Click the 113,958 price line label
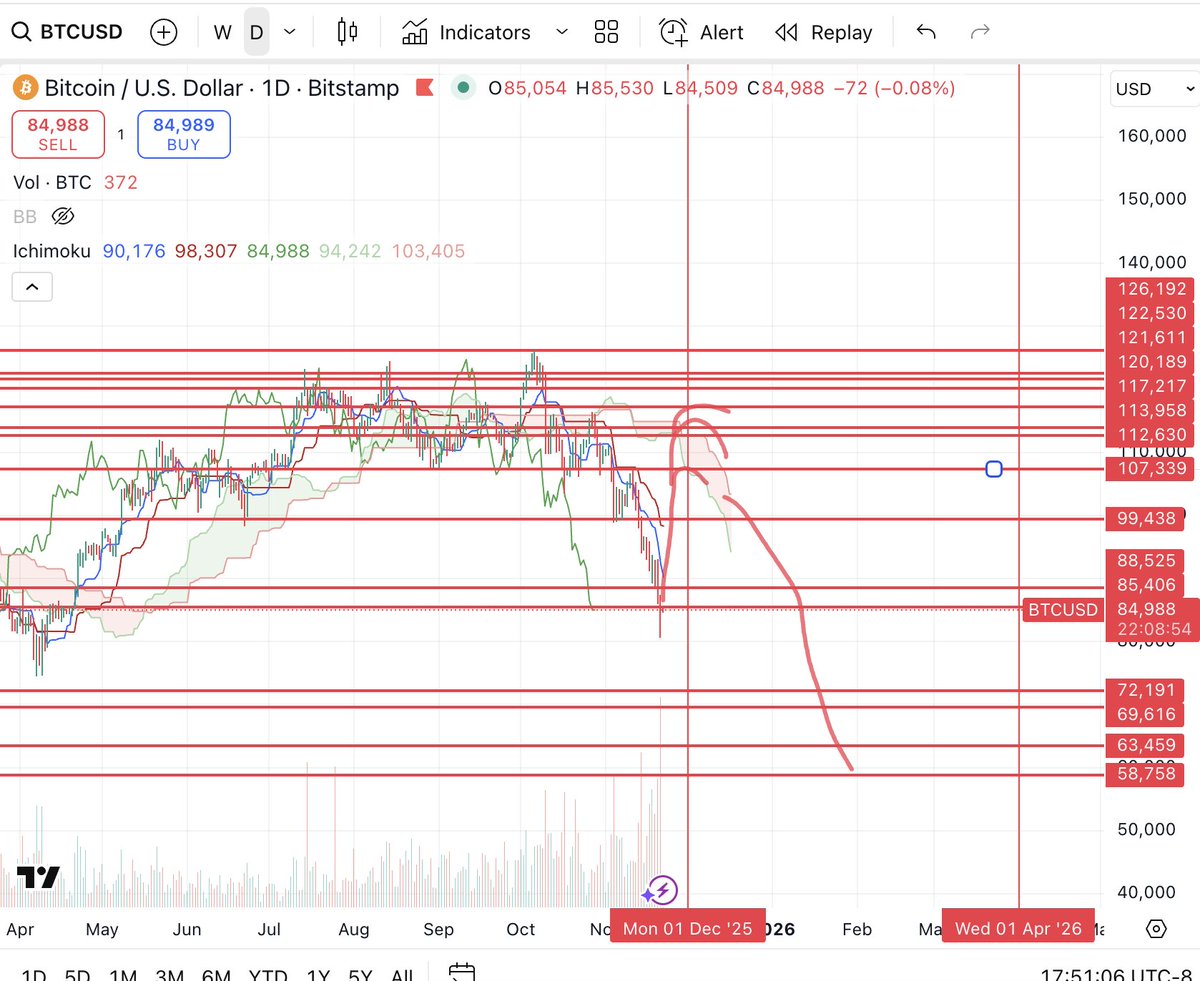Screen dimensions: 1200x981 tap(1152, 410)
